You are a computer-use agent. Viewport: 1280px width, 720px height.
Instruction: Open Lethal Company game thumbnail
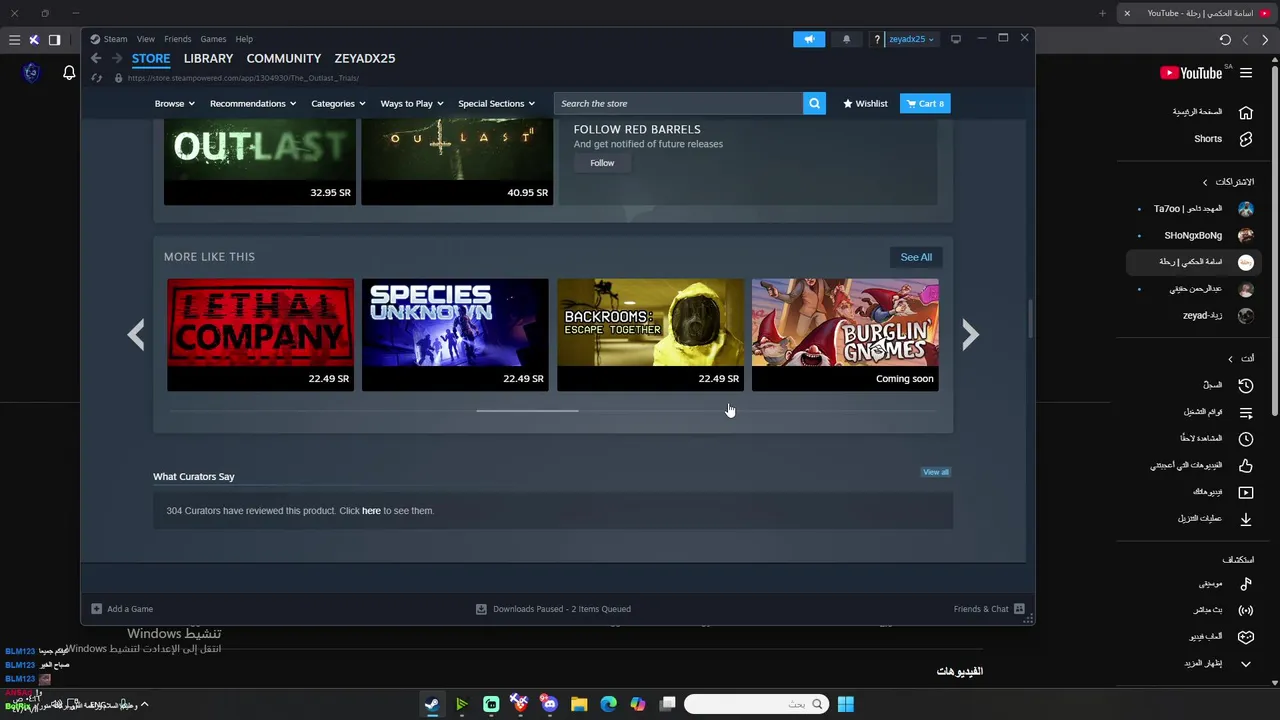pyautogui.click(x=260, y=334)
